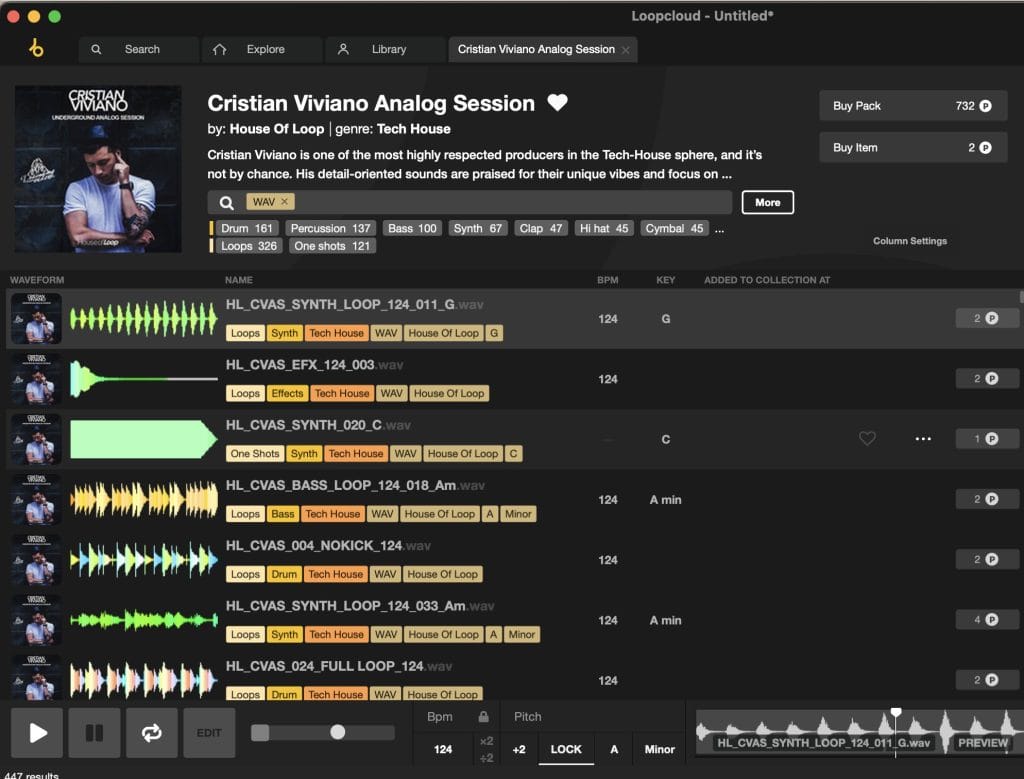Image resolution: width=1024 pixels, height=779 pixels.
Task: Click the Pause button
Action: point(94,733)
